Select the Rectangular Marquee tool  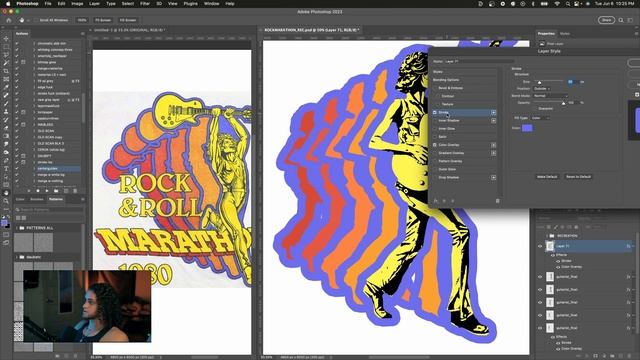[6, 47]
